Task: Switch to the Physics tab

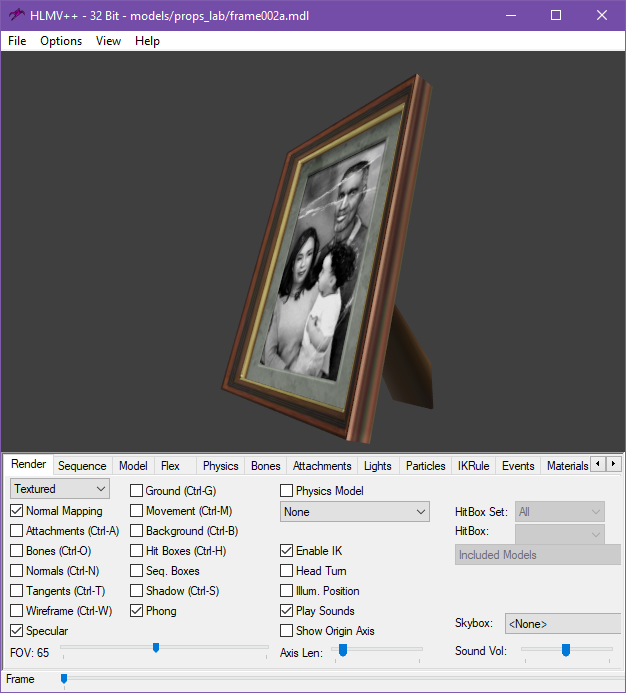Action: [221, 466]
